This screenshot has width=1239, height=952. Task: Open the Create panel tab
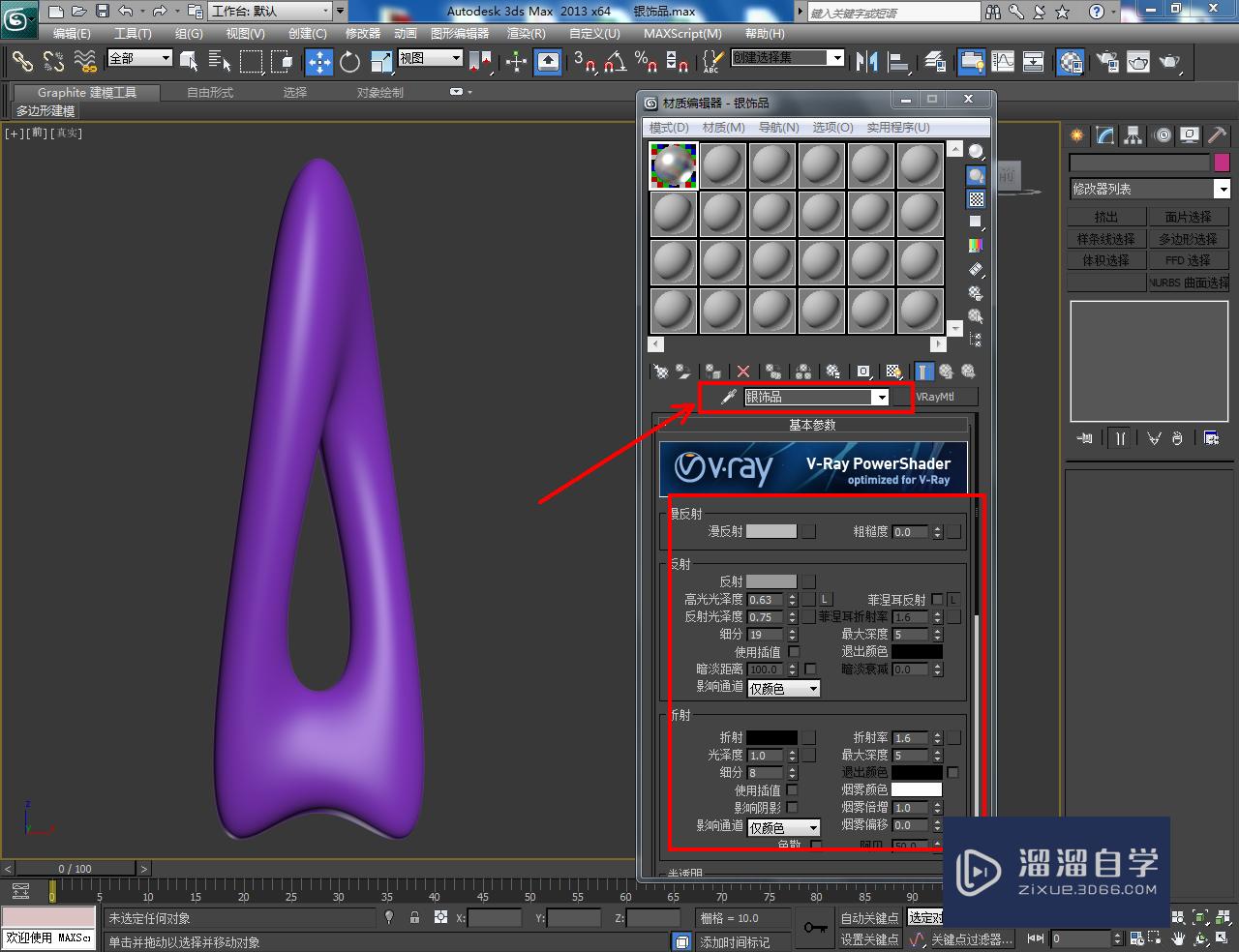pyautogui.click(x=1076, y=135)
